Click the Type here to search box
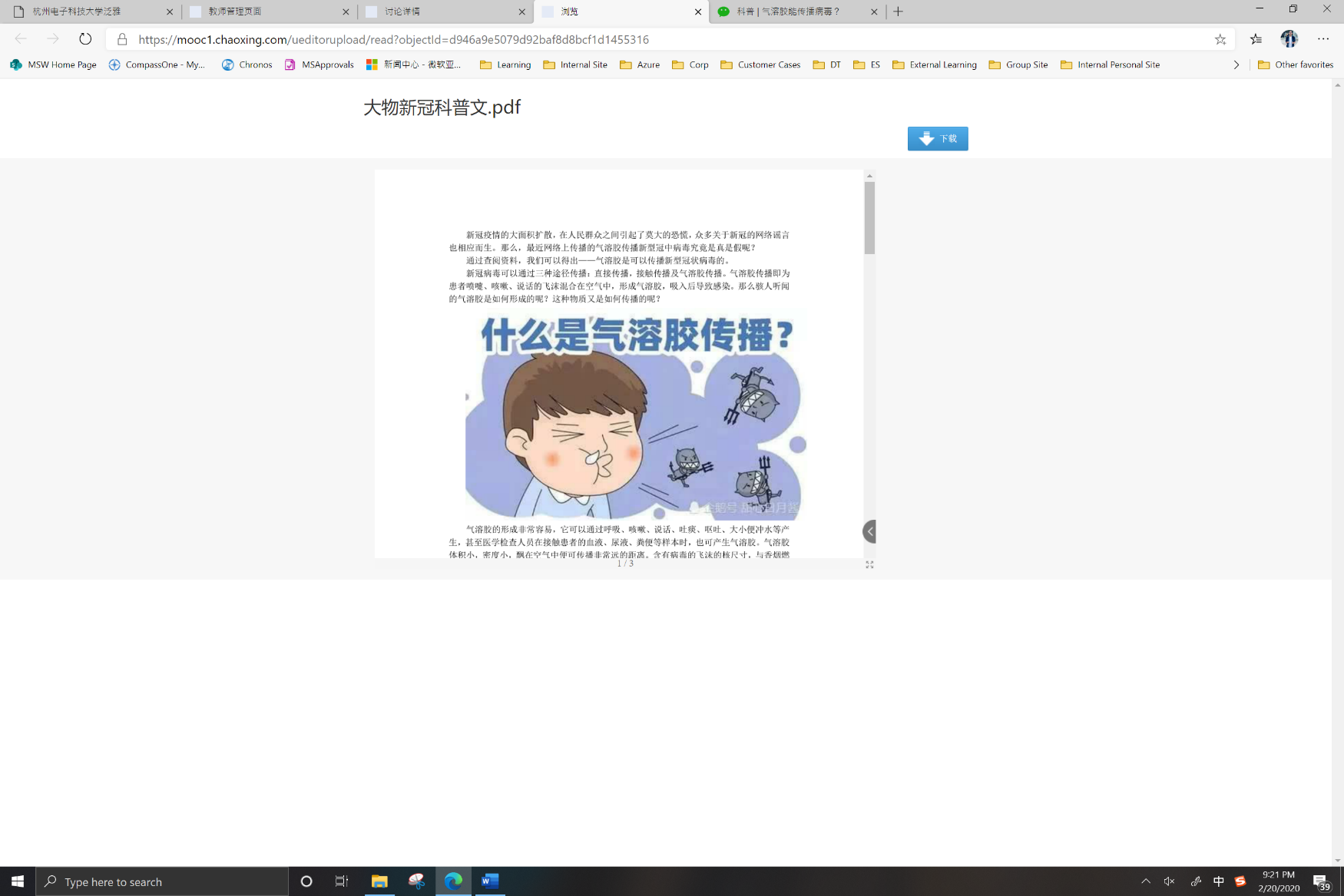The width and height of the screenshot is (1344, 896). click(162, 881)
